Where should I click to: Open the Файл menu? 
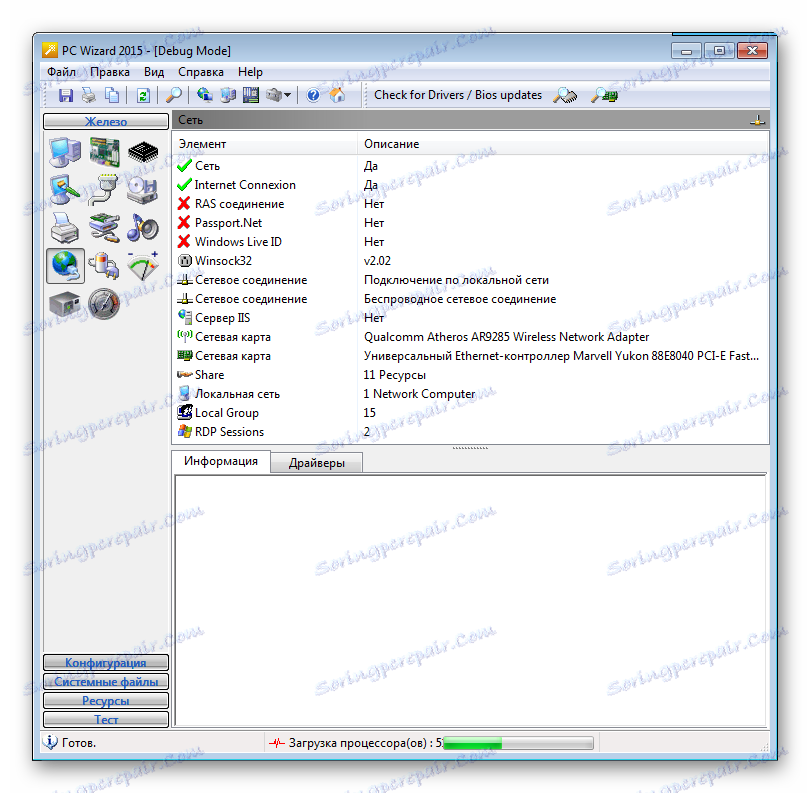(61, 72)
